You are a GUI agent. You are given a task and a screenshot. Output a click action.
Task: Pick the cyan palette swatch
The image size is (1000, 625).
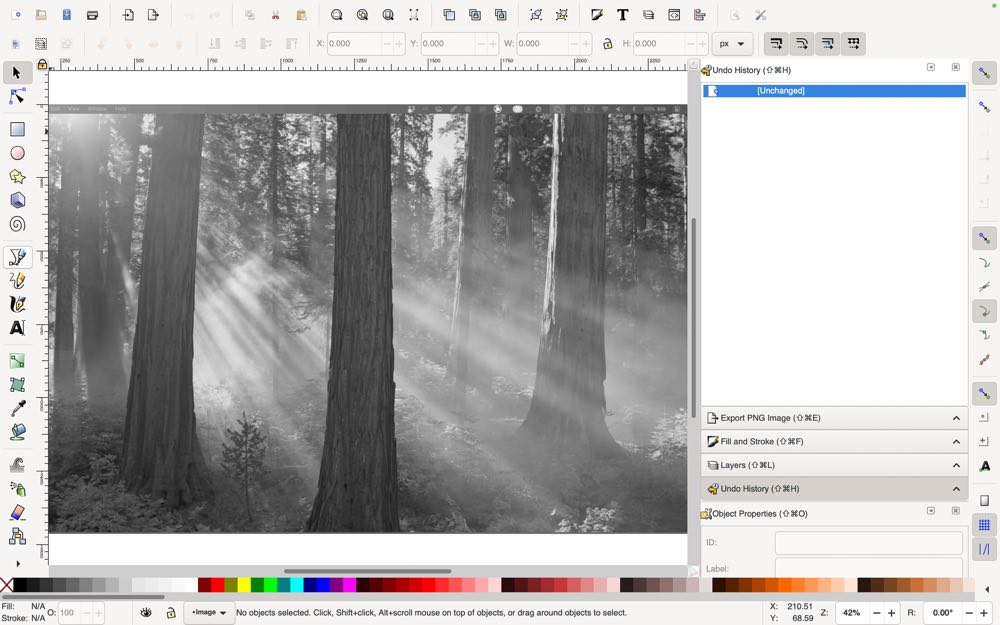coord(297,585)
